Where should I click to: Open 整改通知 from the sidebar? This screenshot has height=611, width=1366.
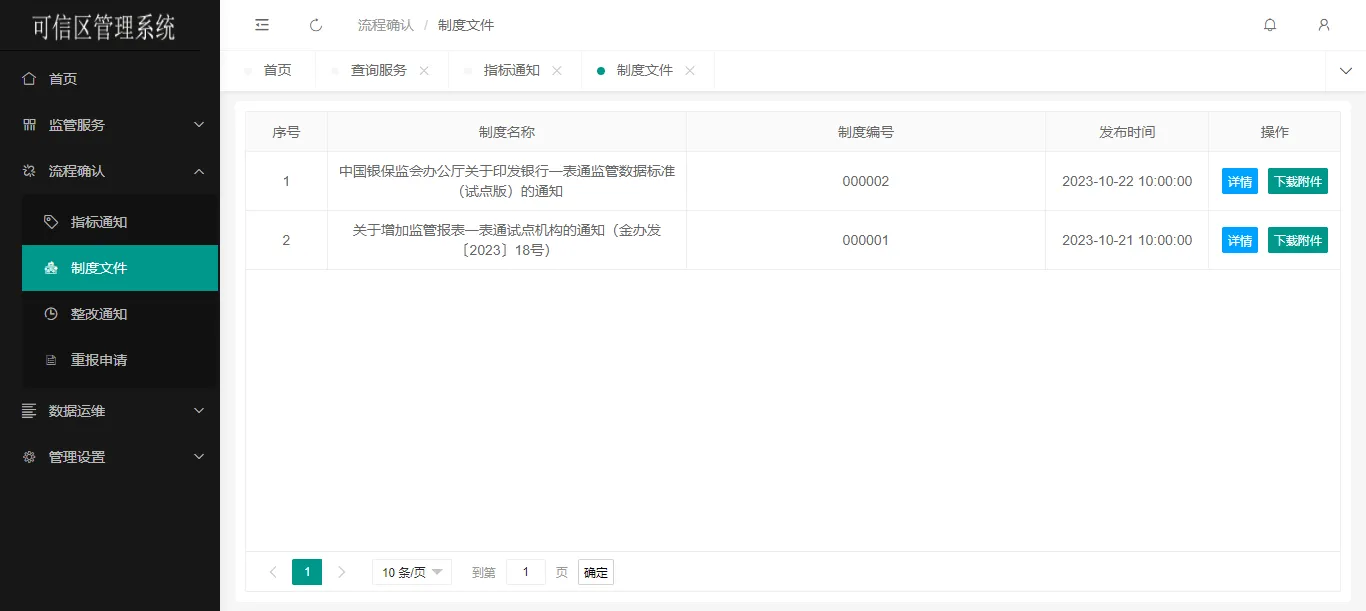point(99,314)
